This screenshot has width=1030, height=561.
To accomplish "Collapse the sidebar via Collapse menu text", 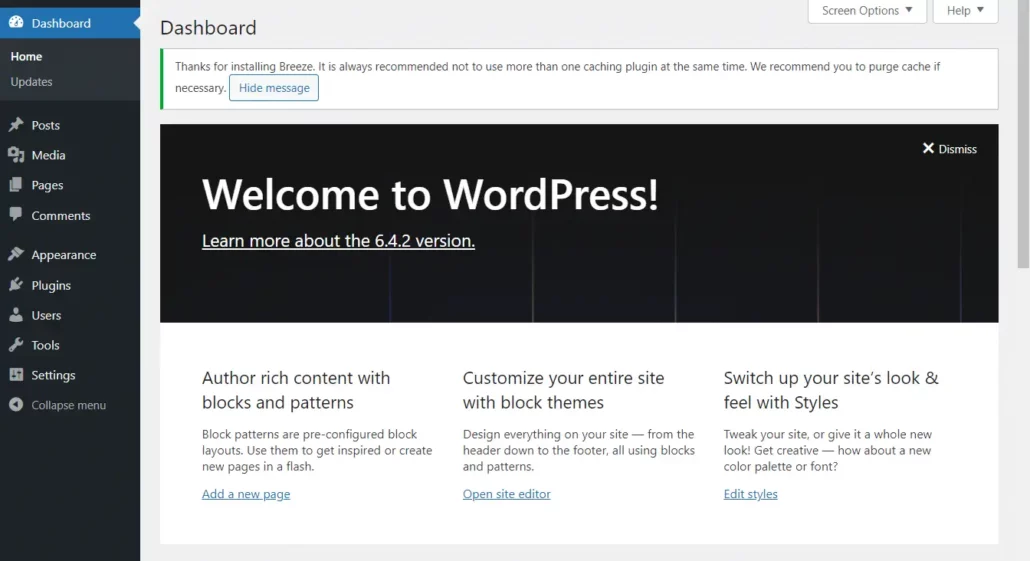I will [68, 405].
